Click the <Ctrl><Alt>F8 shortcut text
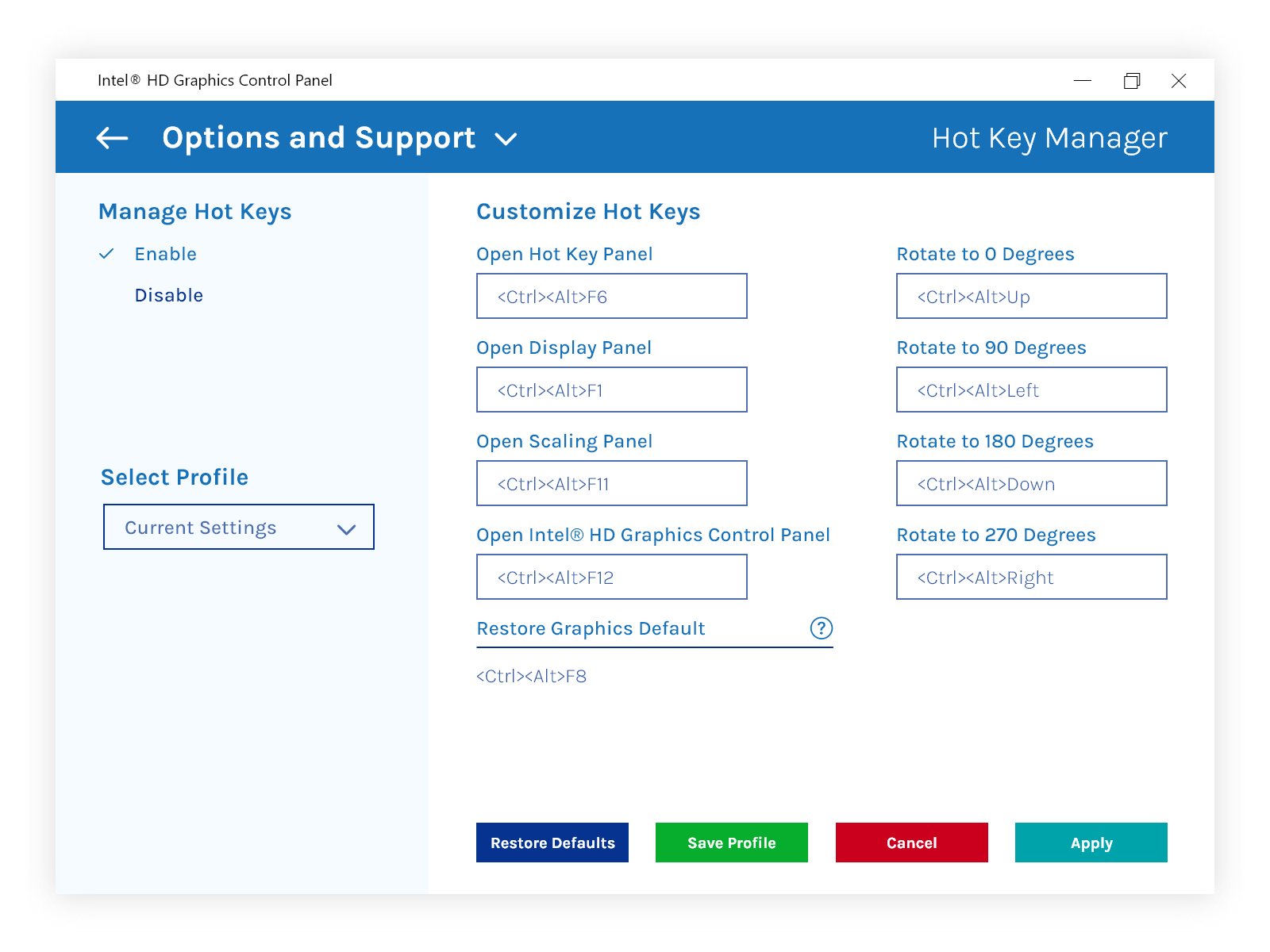The height and width of the screenshot is (952, 1270). (x=531, y=676)
